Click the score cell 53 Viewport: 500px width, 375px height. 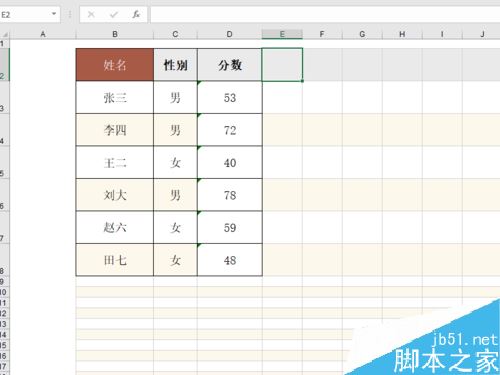click(230, 97)
